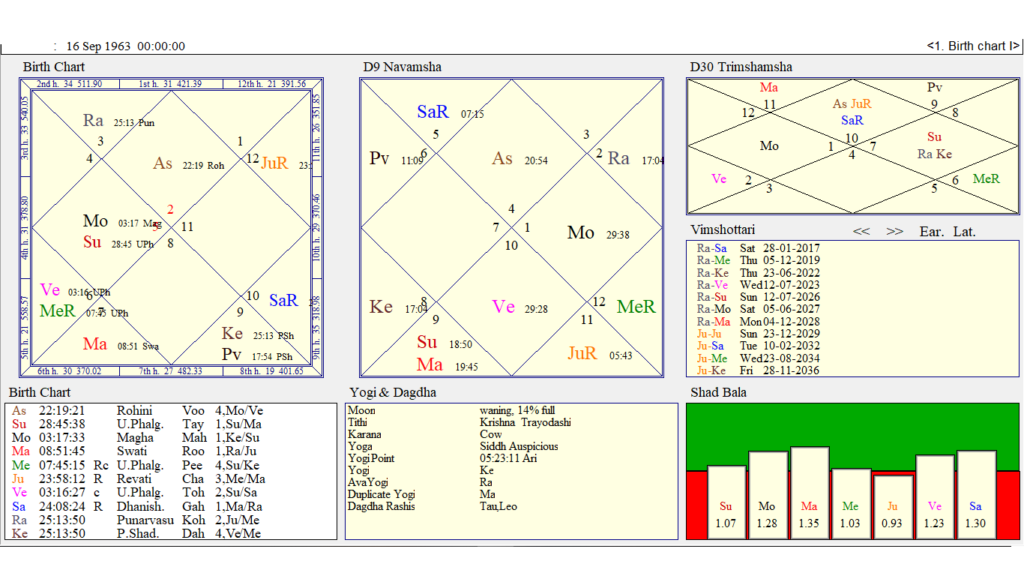1024x576 pixels.
Task: Click the Sa bar in Shad Bala chart
Action: (x=976, y=494)
